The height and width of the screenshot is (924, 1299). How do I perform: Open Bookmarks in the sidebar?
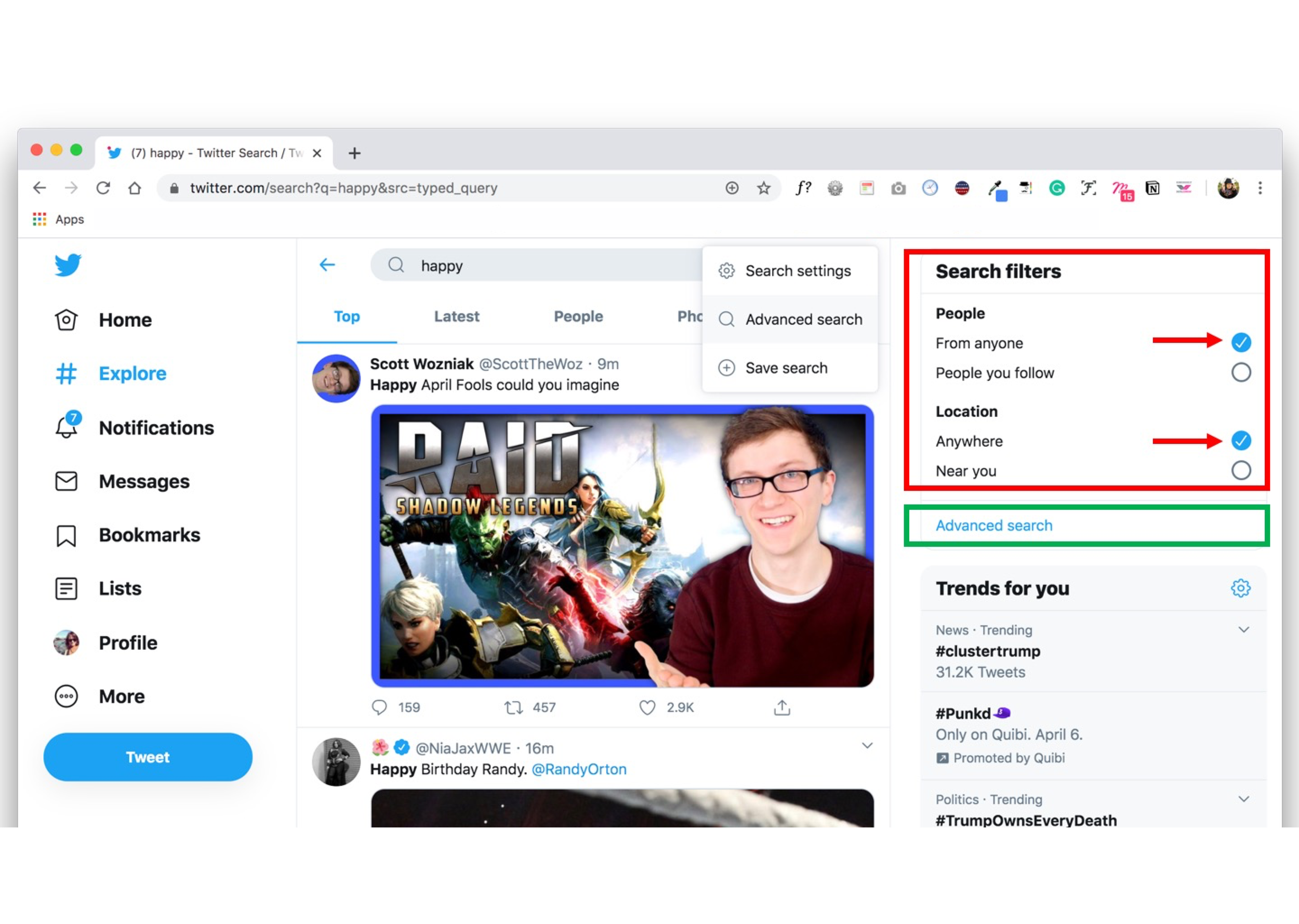click(x=127, y=535)
